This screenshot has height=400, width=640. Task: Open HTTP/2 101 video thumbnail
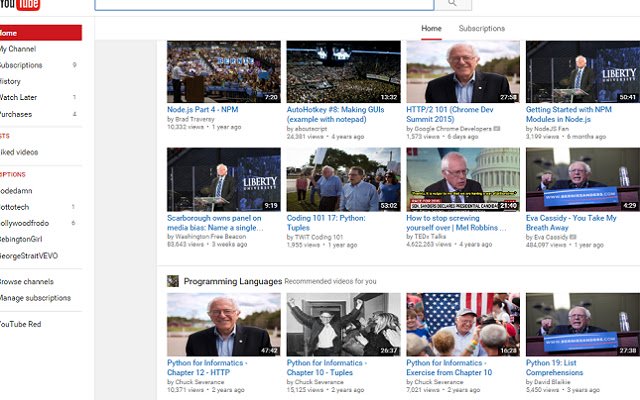[463, 71]
